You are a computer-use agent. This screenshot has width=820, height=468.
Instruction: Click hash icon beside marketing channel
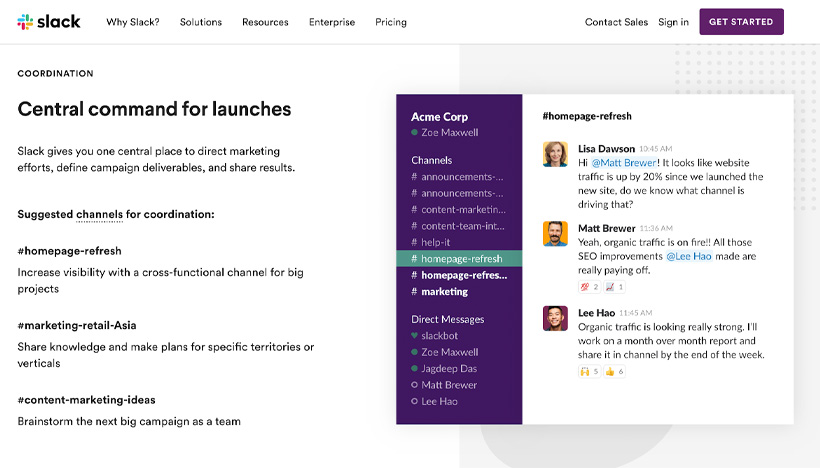click(414, 291)
